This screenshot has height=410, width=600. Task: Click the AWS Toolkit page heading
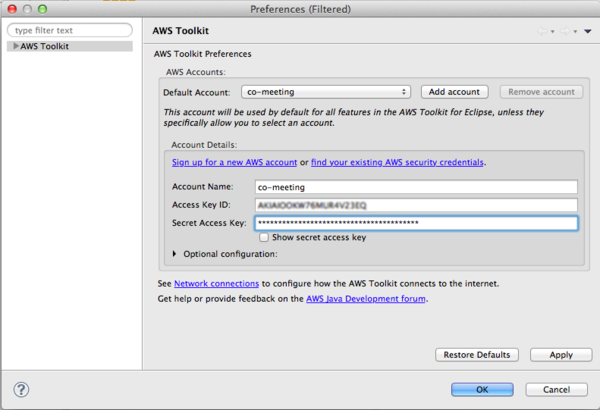point(181,31)
